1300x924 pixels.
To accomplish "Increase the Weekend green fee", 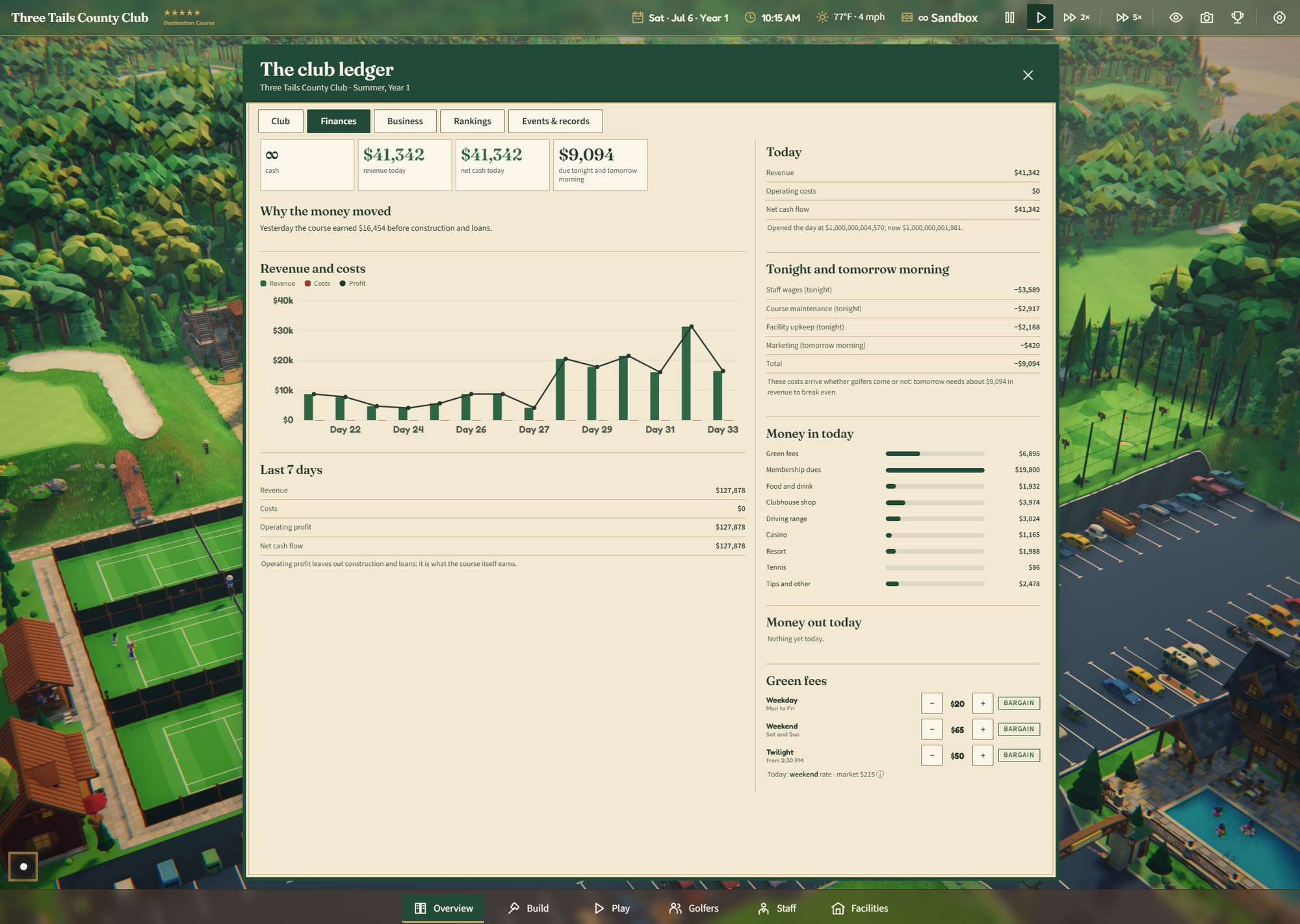I will [x=983, y=729].
